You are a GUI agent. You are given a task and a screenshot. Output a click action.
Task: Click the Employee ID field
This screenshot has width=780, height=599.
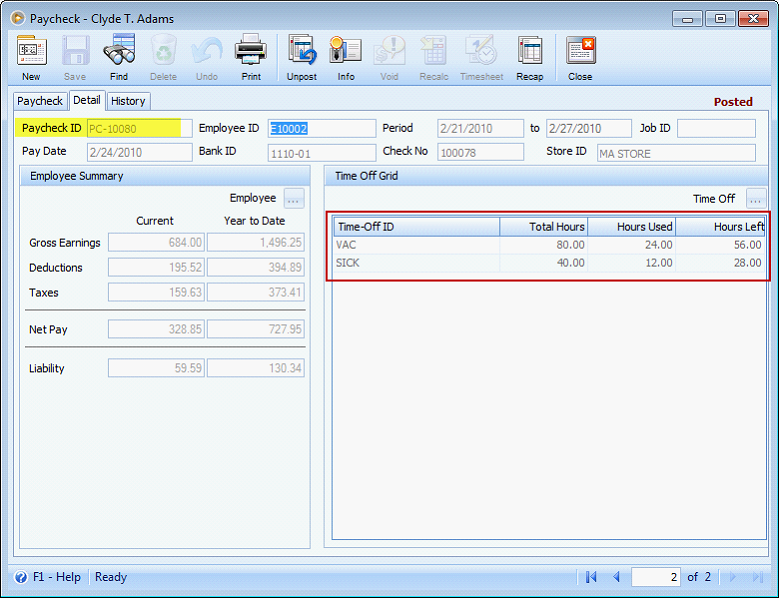322,128
